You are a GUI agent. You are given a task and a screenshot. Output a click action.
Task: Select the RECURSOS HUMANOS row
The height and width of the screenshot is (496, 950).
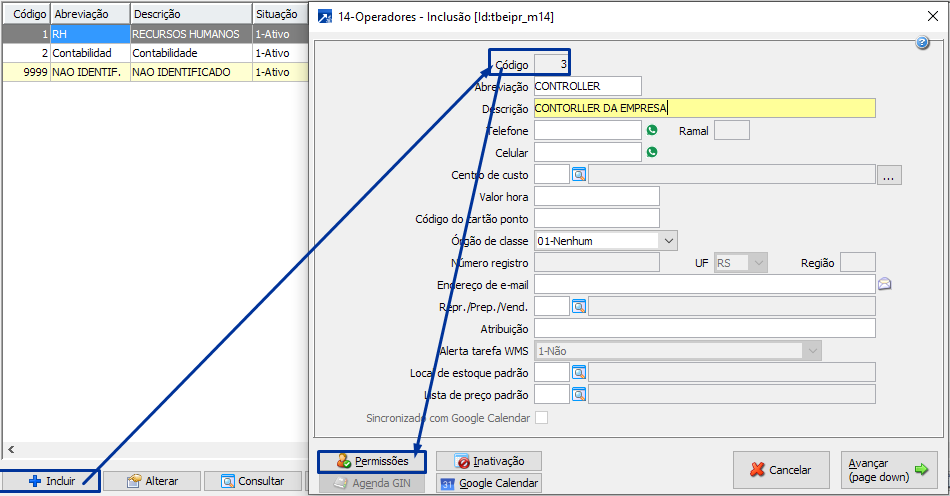pyautogui.click(x=155, y=34)
